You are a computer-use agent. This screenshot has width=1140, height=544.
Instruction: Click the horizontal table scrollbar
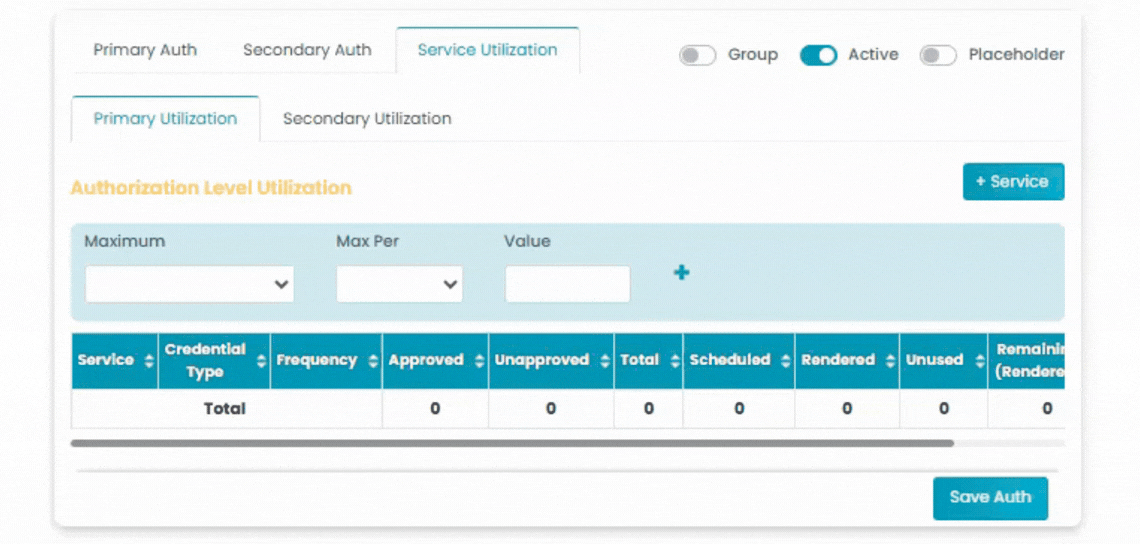pyautogui.click(x=512, y=442)
